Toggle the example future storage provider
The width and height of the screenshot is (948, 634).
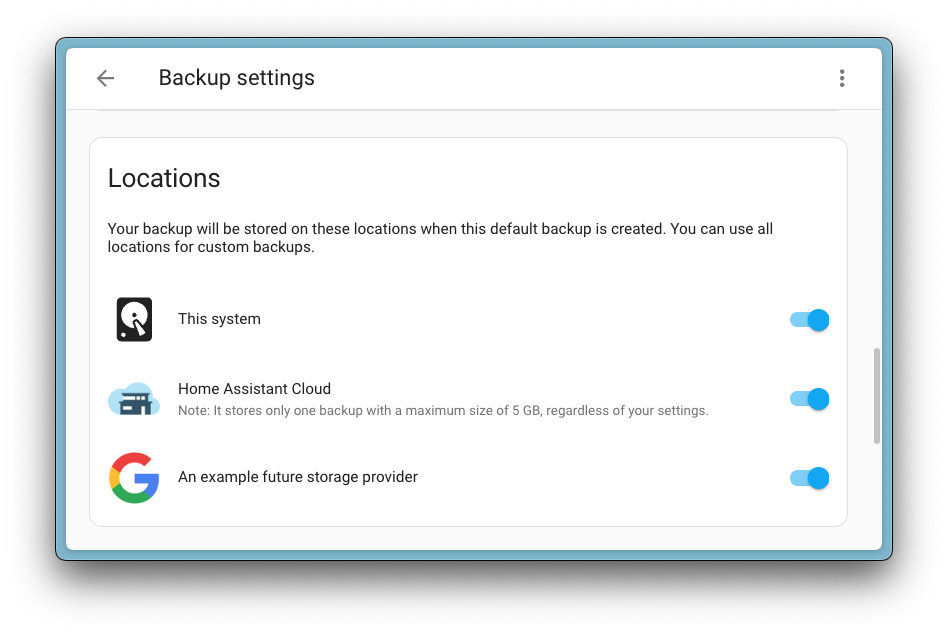click(809, 478)
